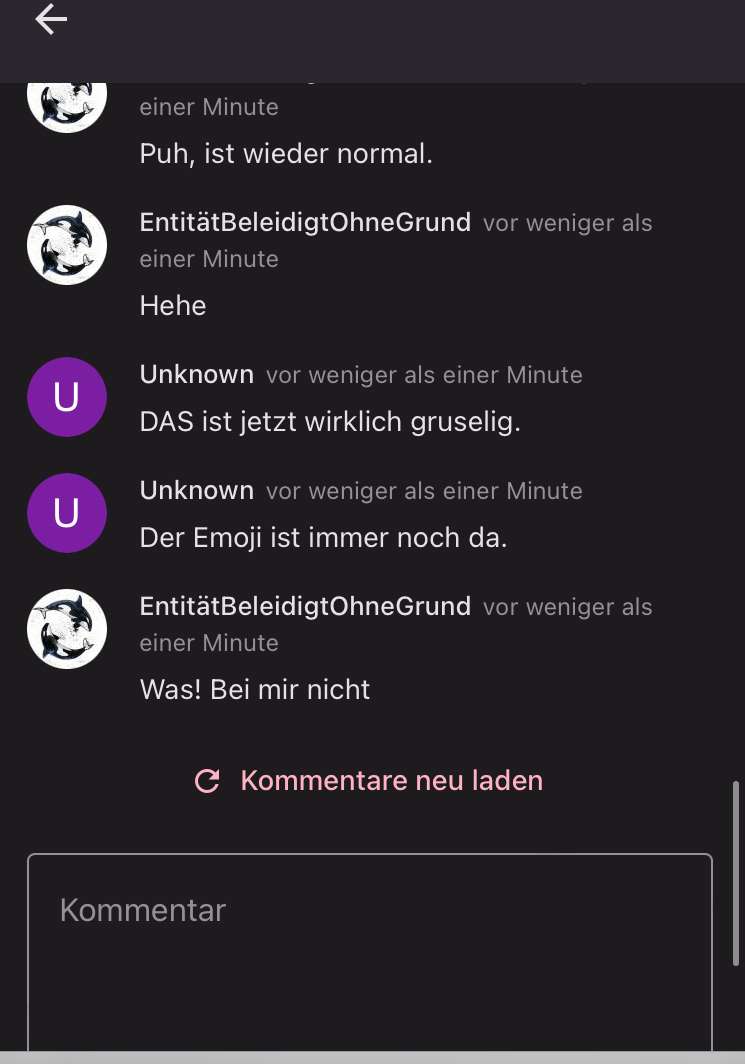Click the vertical scrollbar on the right edge

737,872
